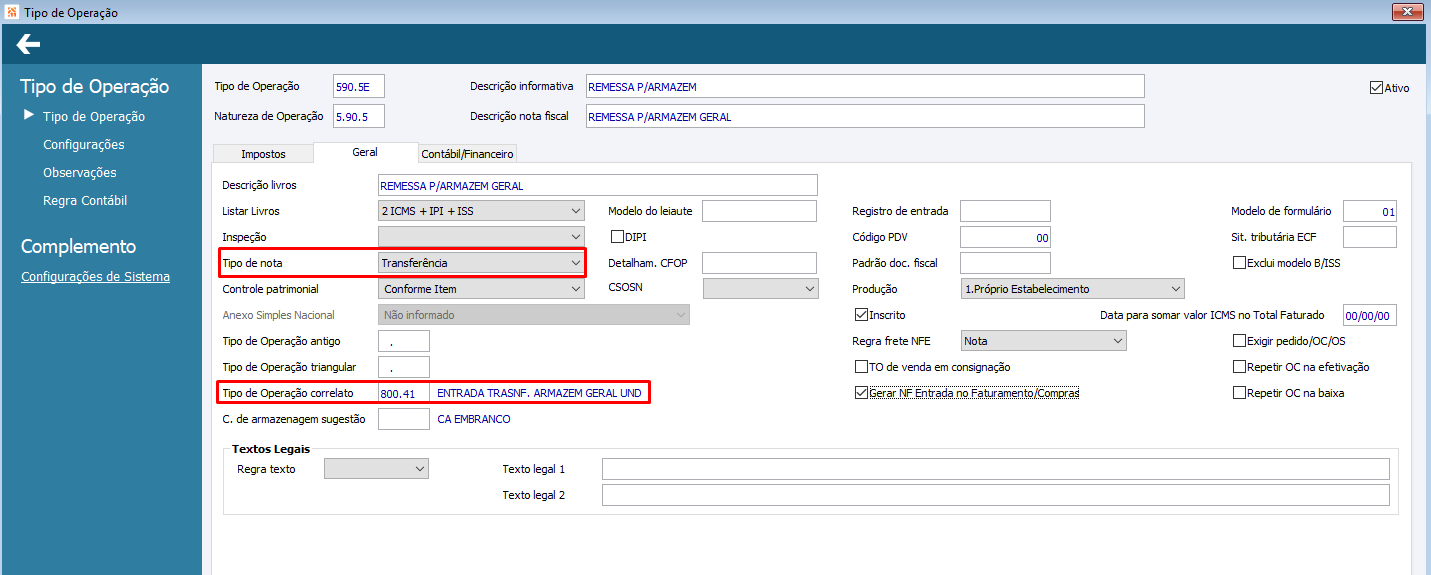Screen dimensions: 1431x575
Task: Edit the Descrição informativa field
Action: click(864, 87)
